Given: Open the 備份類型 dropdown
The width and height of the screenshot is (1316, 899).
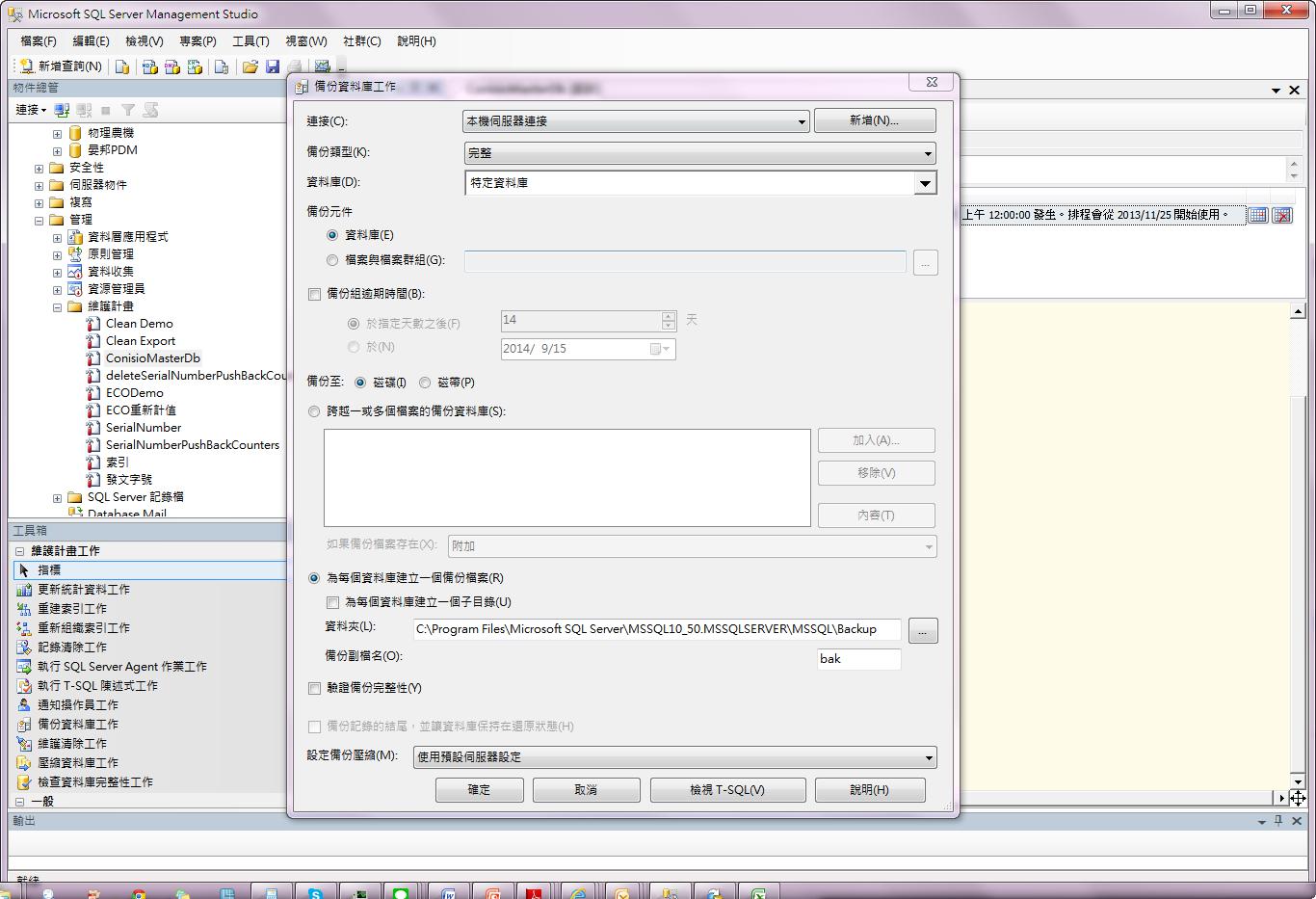Looking at the screenshot, I should tap(699, 153).
